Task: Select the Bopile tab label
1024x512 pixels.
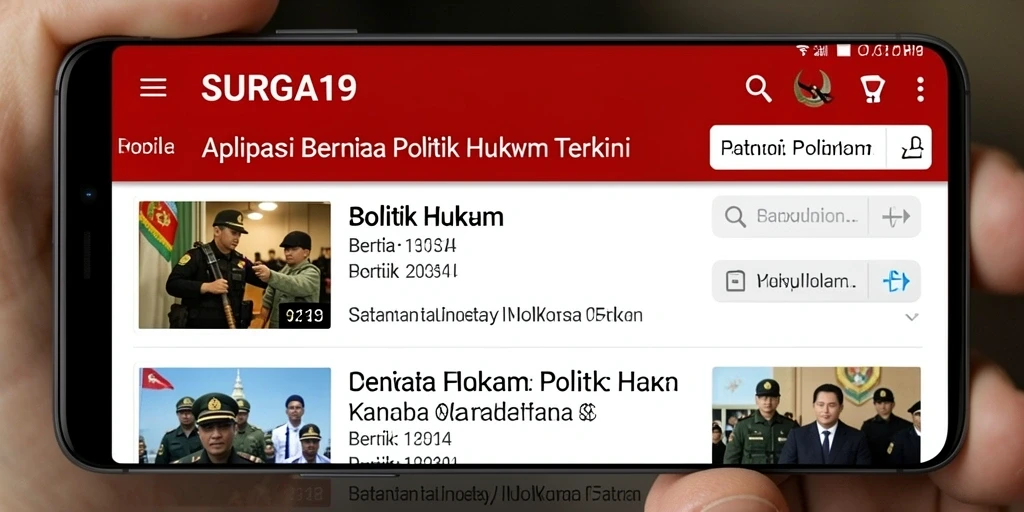Action: click(x=146, y=147)
